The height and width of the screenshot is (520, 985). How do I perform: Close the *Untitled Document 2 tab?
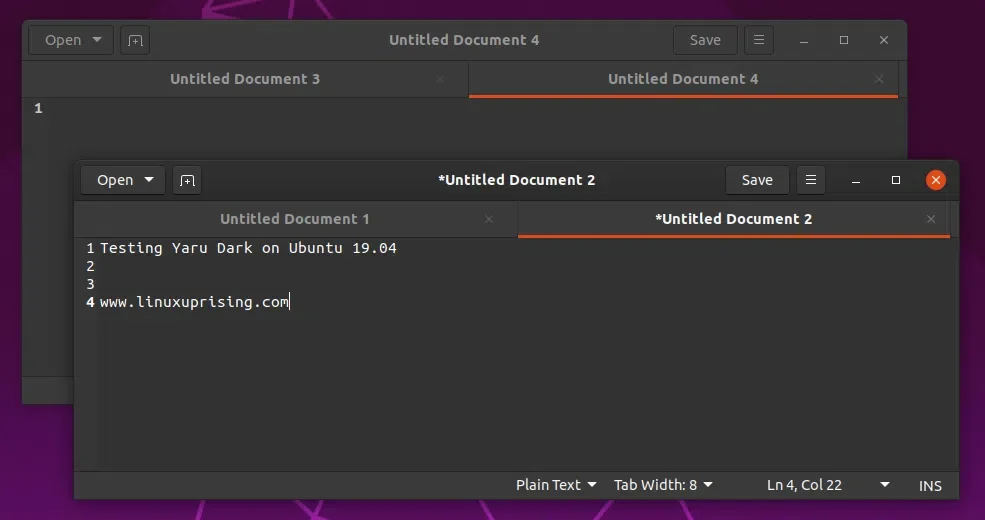(x=931, y=219)
